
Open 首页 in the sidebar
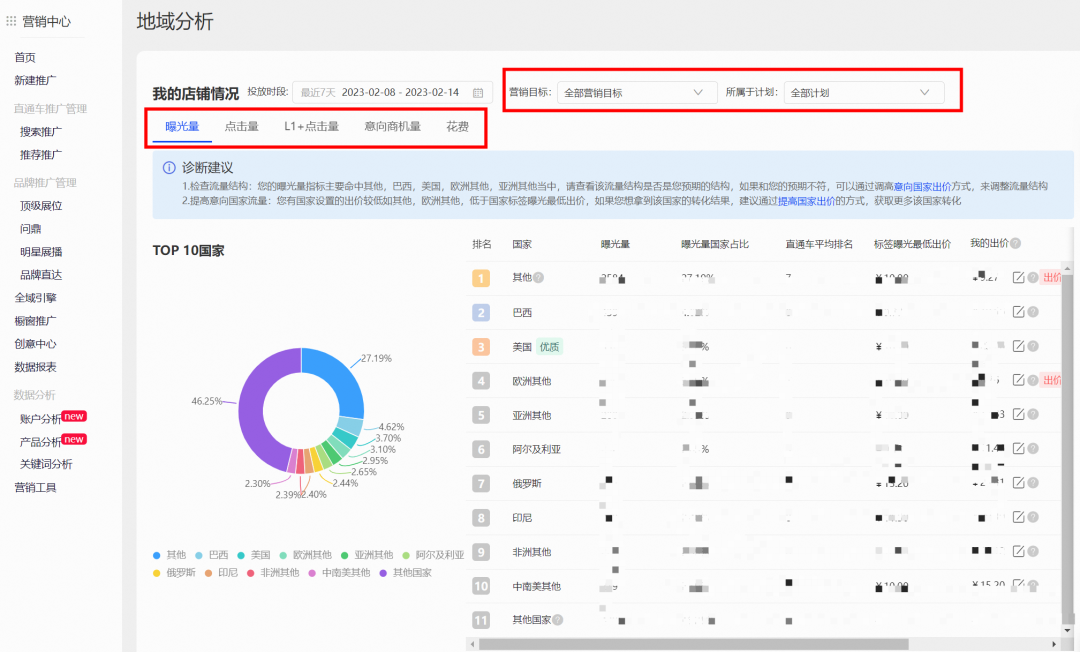click(x=25, y=57)
